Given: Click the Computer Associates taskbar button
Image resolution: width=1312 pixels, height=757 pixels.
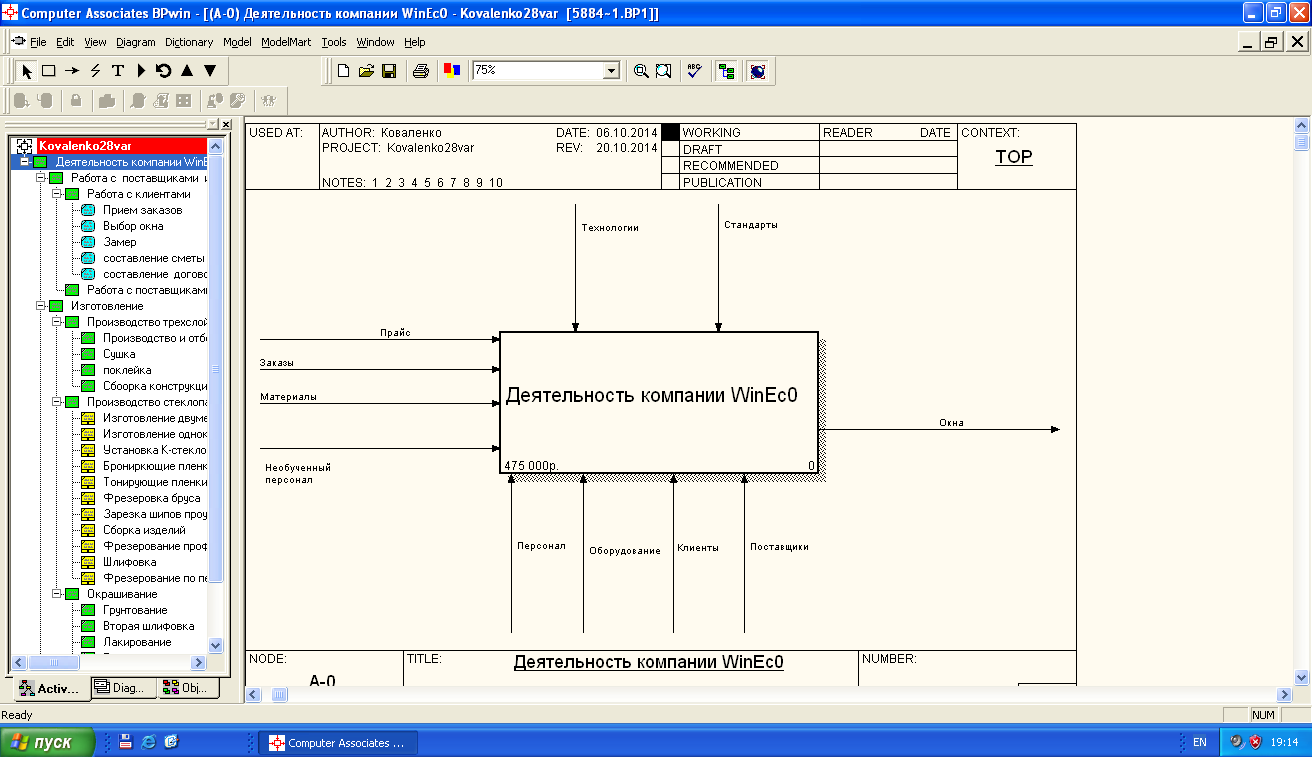Looking at the screenshot, I should click(x=338, y=743).
